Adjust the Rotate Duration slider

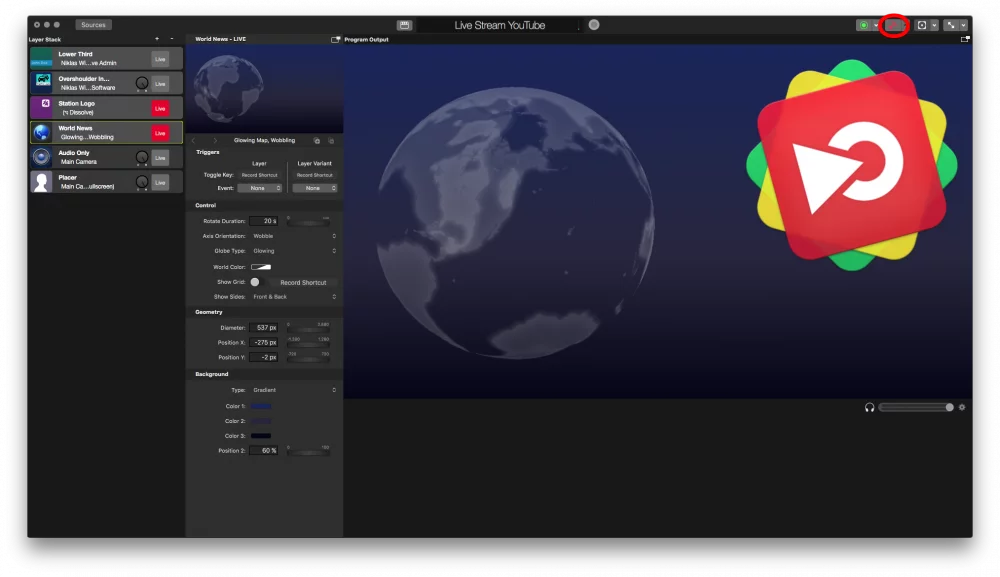coord(308,223)
